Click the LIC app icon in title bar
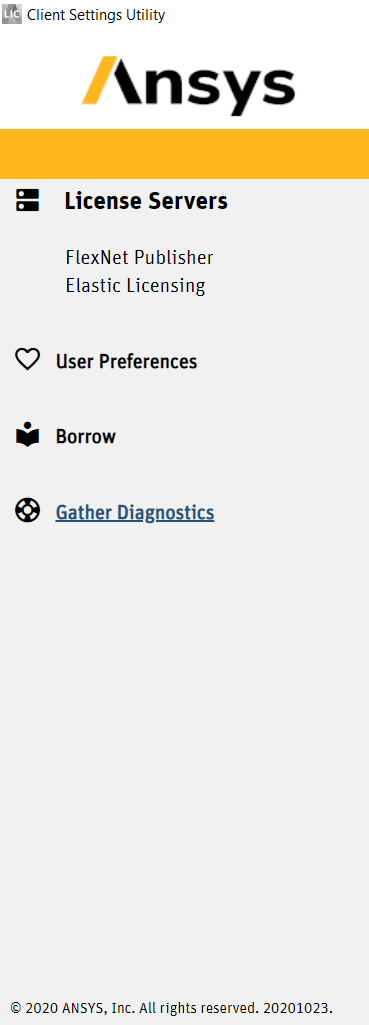Screen dimensions: 369x1025 pyautogui.click(x=12, y=14)
